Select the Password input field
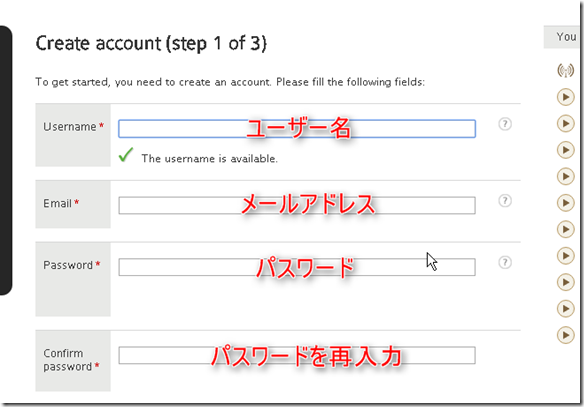Viewport: 584px width, 407px height. click(297, 267)
